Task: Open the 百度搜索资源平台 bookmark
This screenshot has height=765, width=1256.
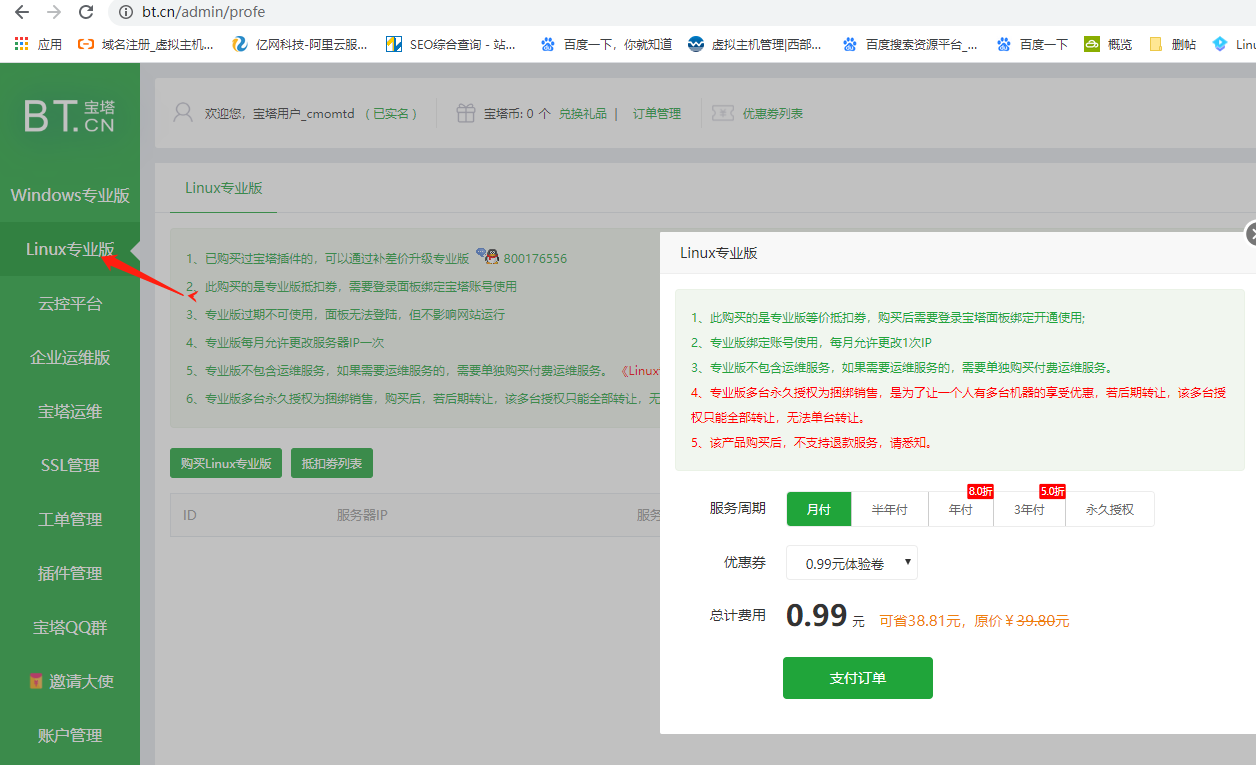Action: [x=910, y=44]
